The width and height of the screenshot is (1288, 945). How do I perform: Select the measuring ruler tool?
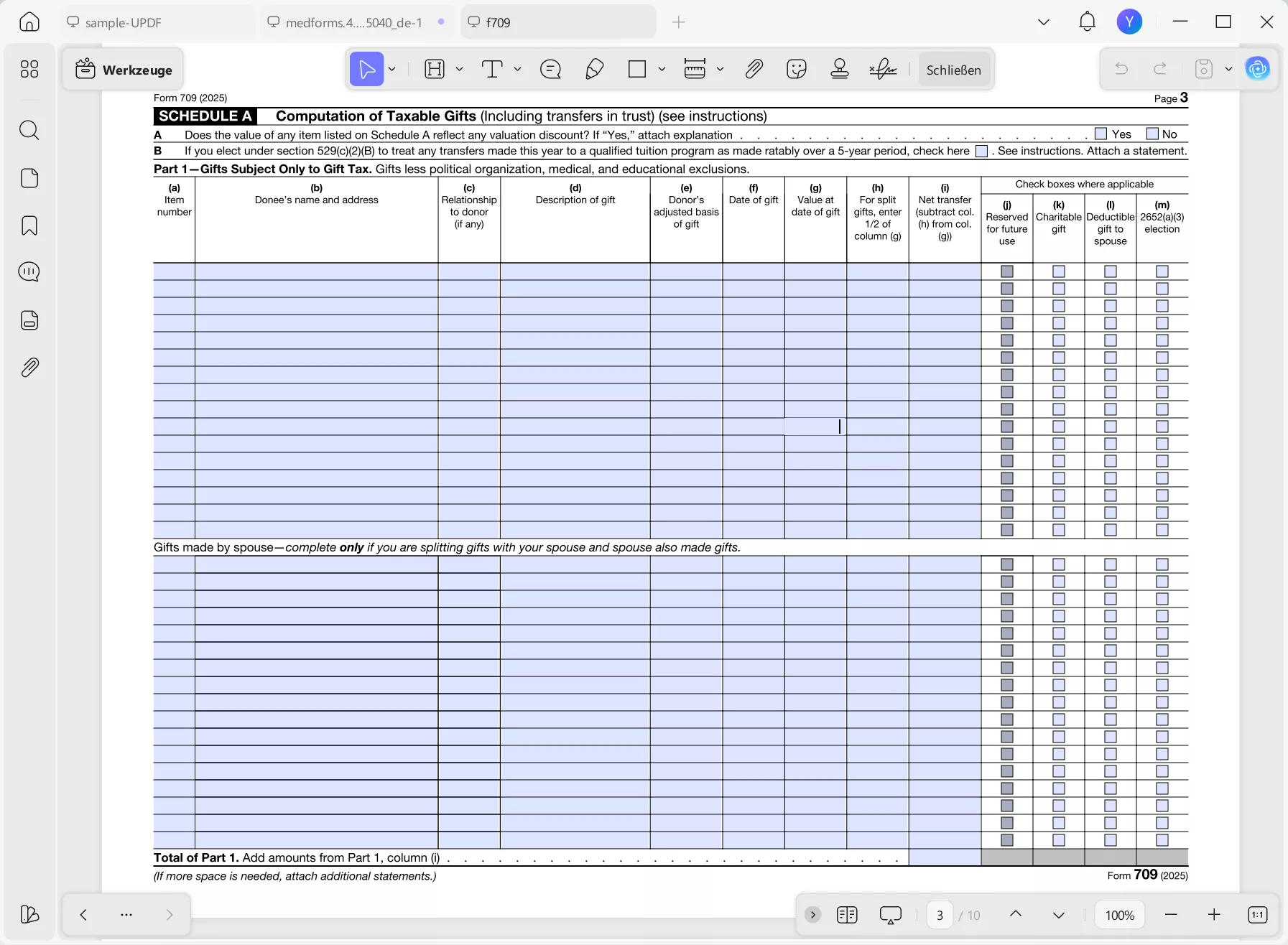pos(695,70)
